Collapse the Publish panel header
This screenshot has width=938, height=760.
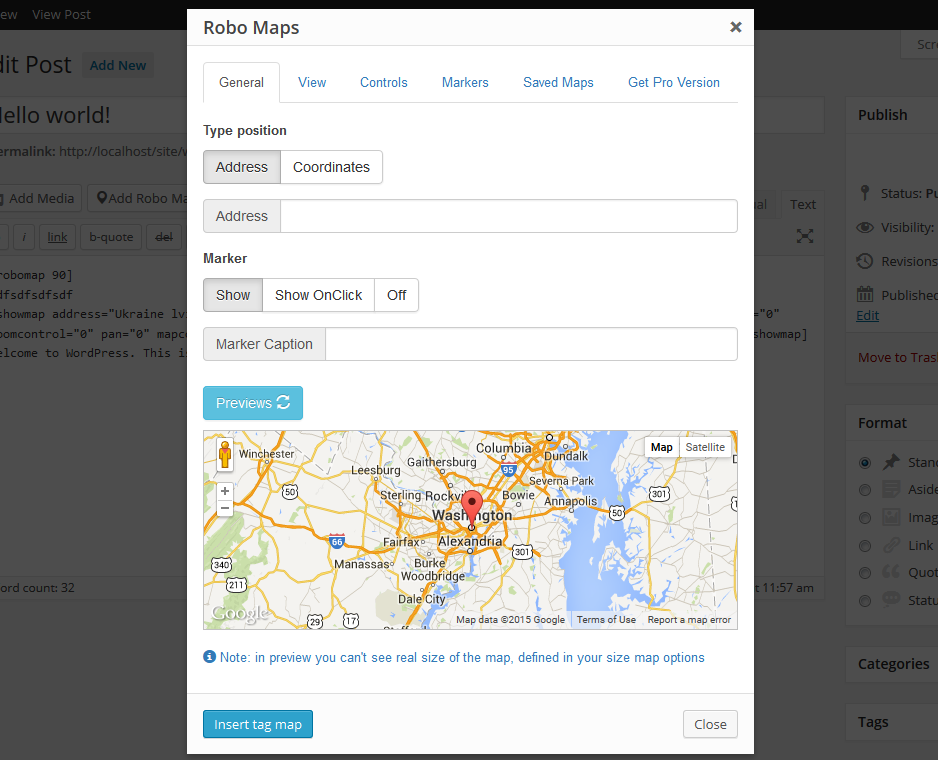point(892,115)
